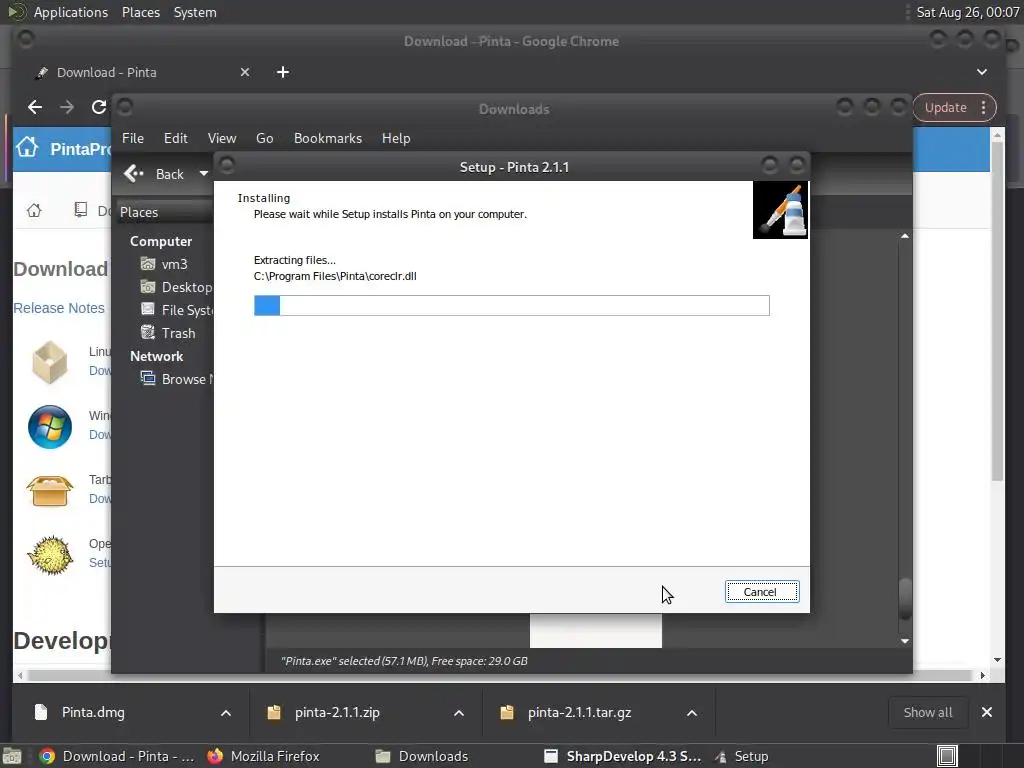This screenshot has width=1024, height=768.
Task: Open the Places sidebar selector
Action: click(163, 212)
